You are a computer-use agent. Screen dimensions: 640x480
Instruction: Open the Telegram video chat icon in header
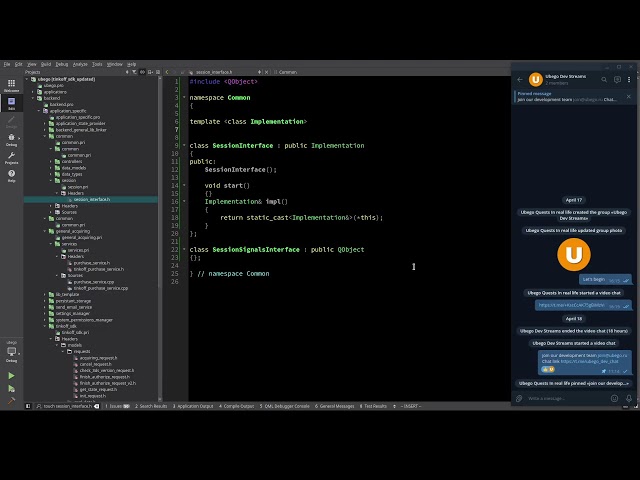coord(617,80)
